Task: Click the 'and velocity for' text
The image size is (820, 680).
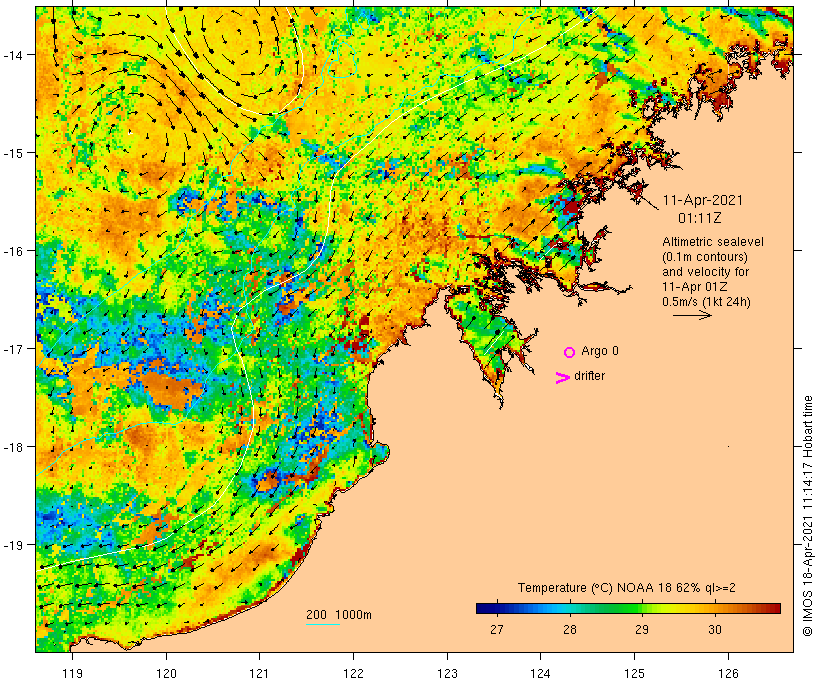Action: [x=705, y=272]
